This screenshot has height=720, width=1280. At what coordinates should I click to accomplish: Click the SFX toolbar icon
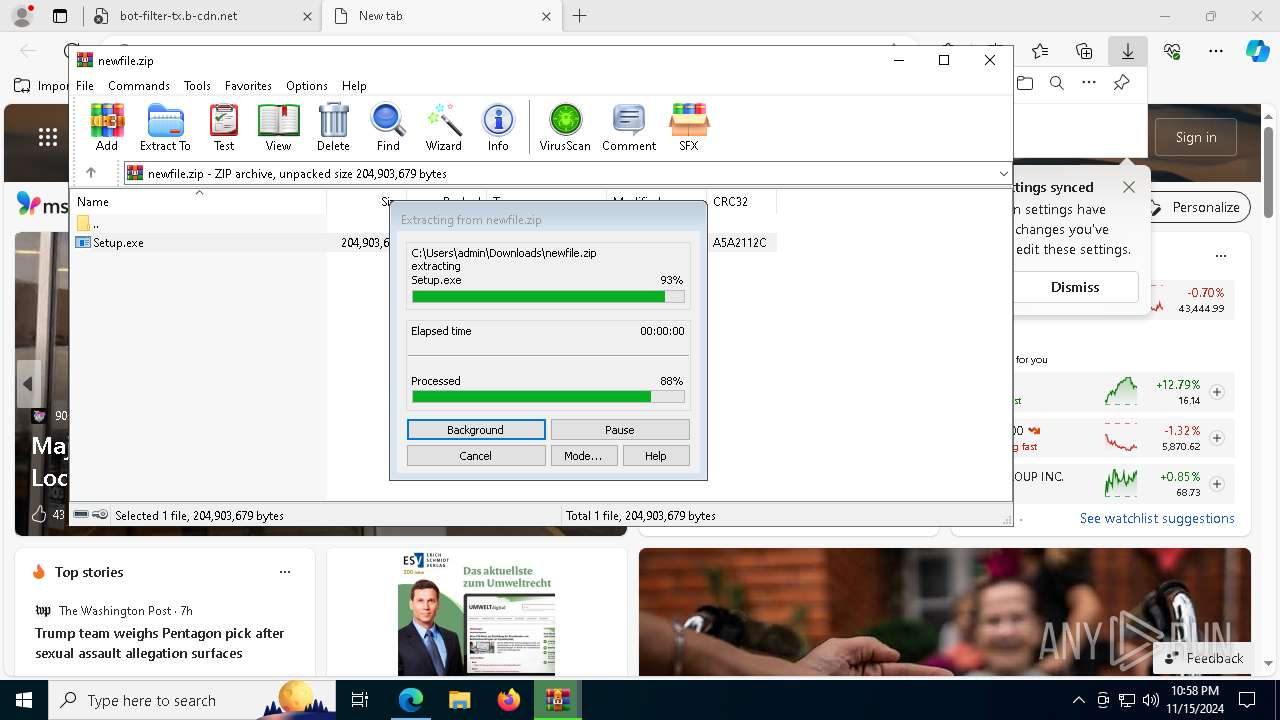689,127
